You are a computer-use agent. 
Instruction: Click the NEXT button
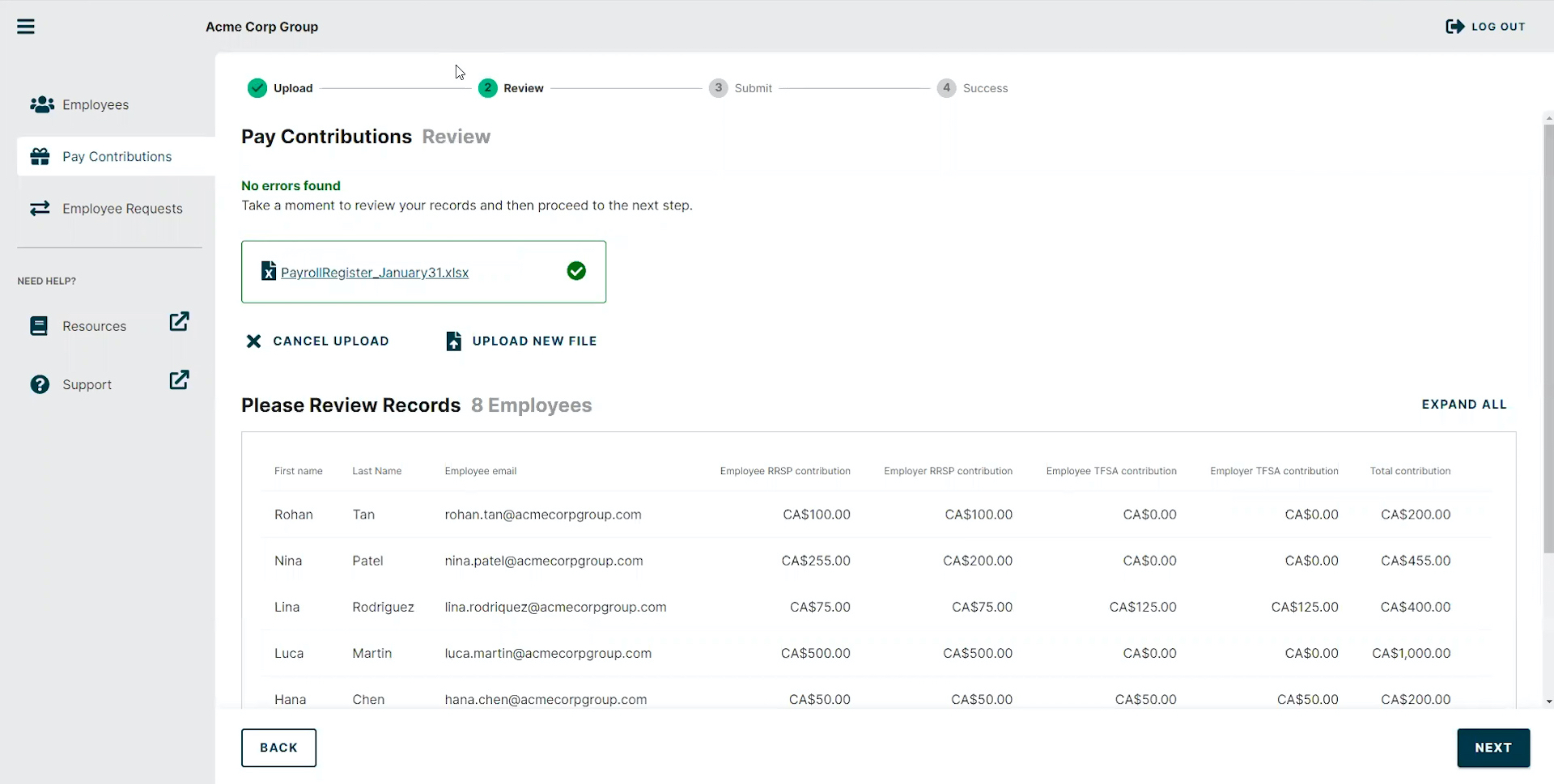click(1493, 748)
